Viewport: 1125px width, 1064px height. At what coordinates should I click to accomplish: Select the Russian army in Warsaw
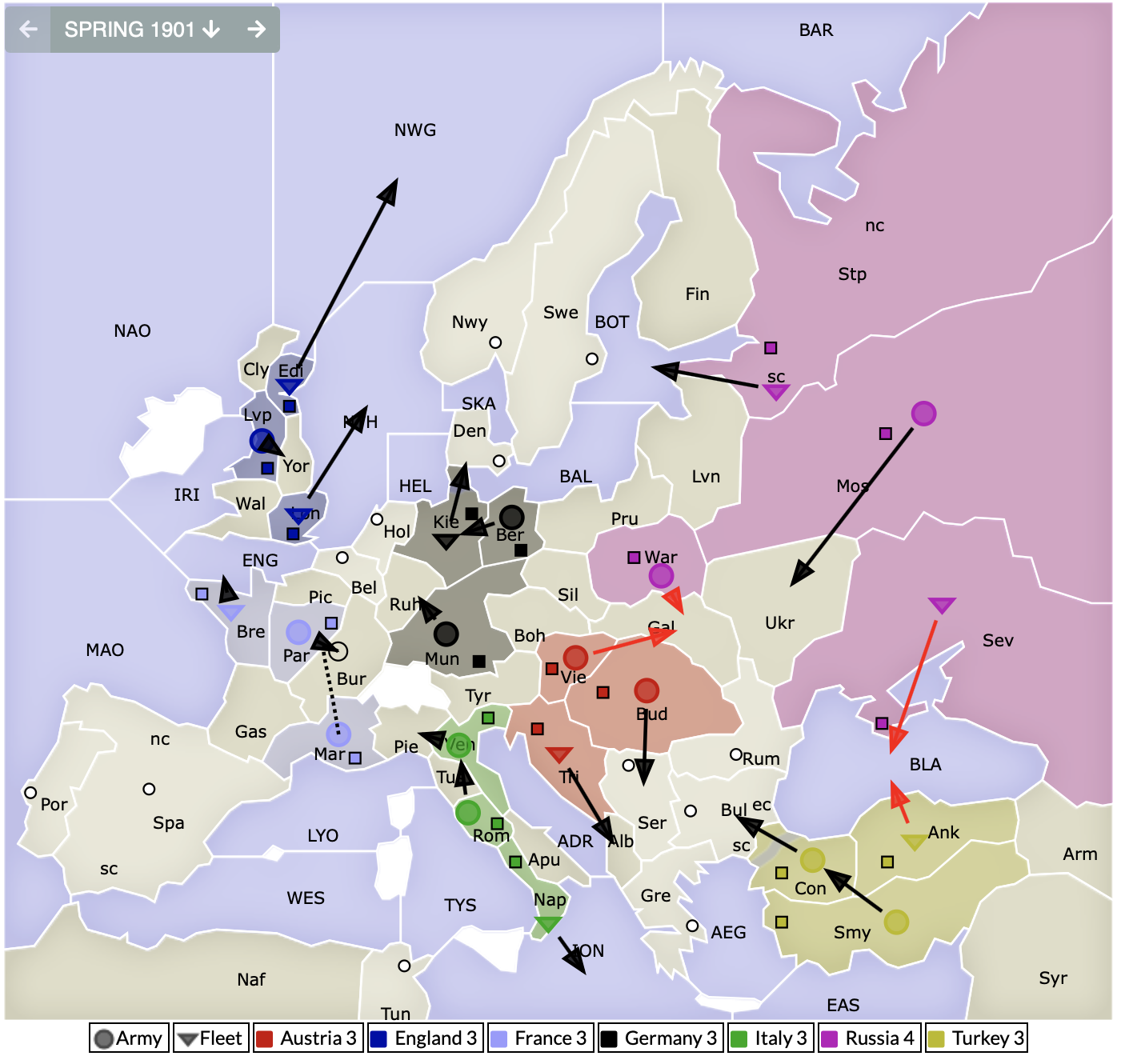tap(661, 575)
